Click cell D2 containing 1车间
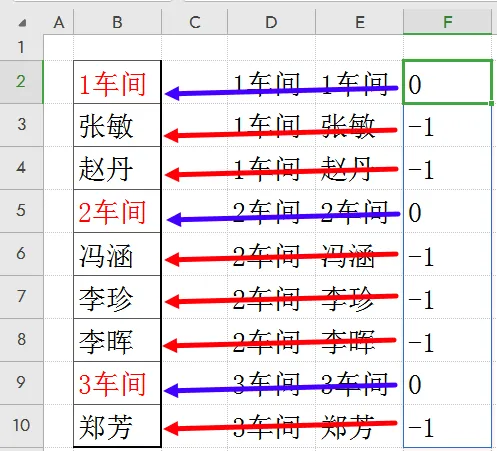Image resolution: width=497 pixels, height=451 pixels. click(x=271, y=82)
